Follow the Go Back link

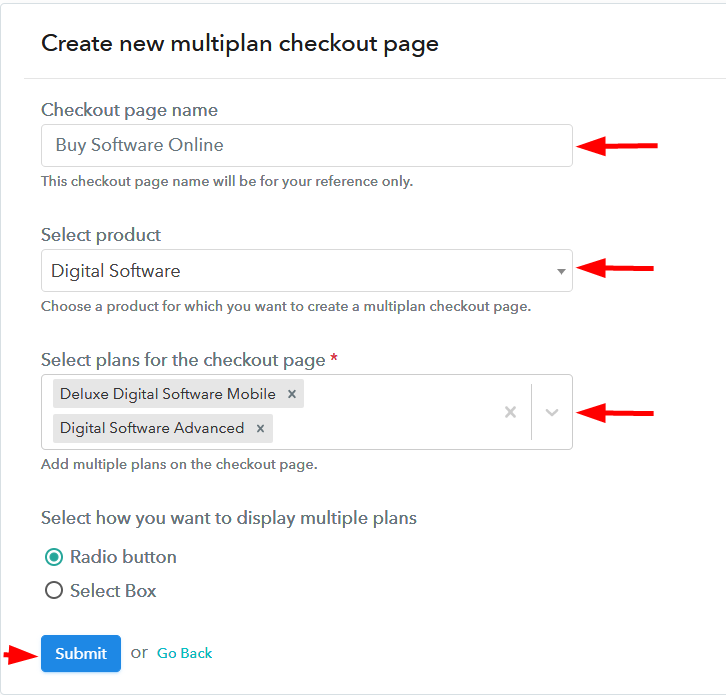[184, 653]
